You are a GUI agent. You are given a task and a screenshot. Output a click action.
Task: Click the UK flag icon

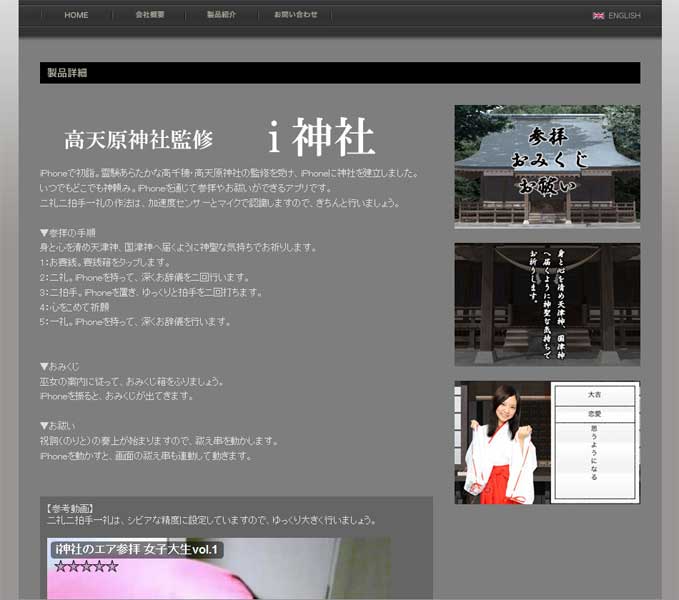tap(598, 16)
